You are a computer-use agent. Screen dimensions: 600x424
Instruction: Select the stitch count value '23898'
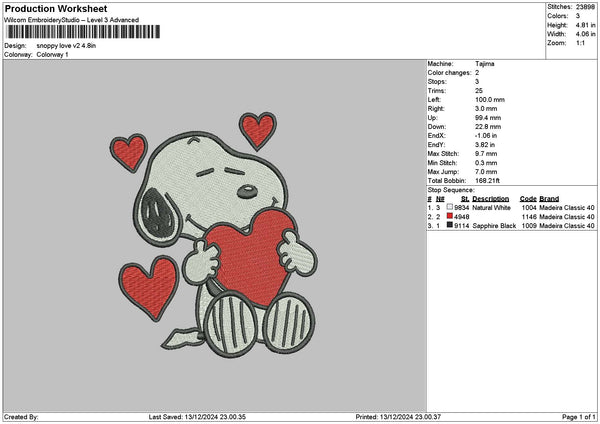(x=585, y=7)
